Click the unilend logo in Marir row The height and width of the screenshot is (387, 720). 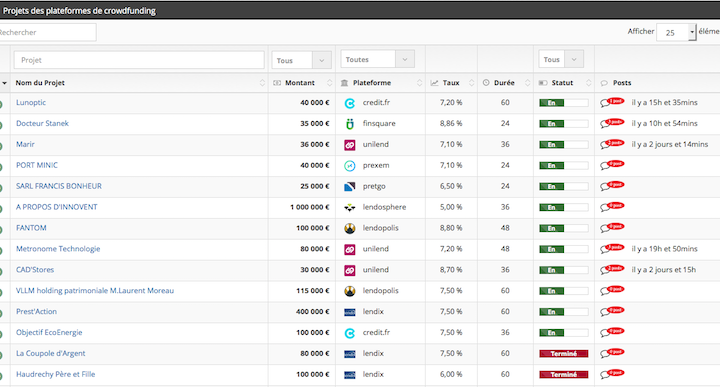pyautogui.click(x=349, y=145)
